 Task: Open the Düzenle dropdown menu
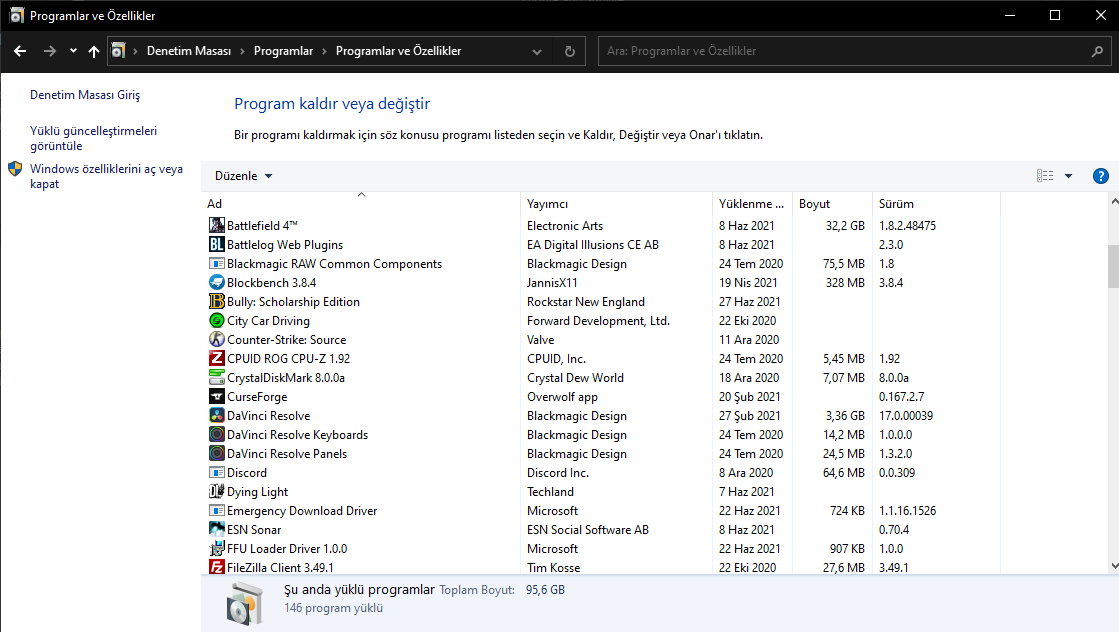pos(243,176)
